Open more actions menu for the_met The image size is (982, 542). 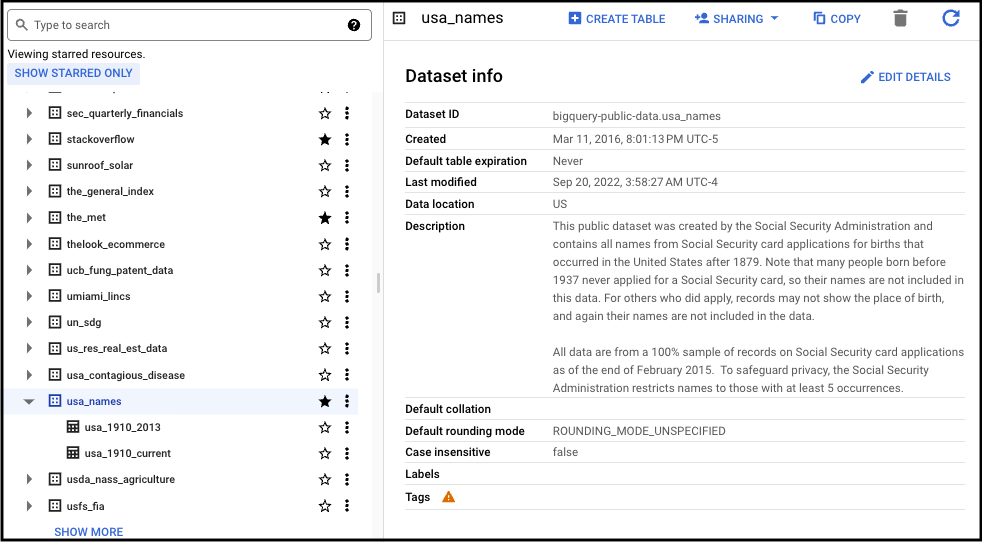pyautogui.click(x=347, y=217)
